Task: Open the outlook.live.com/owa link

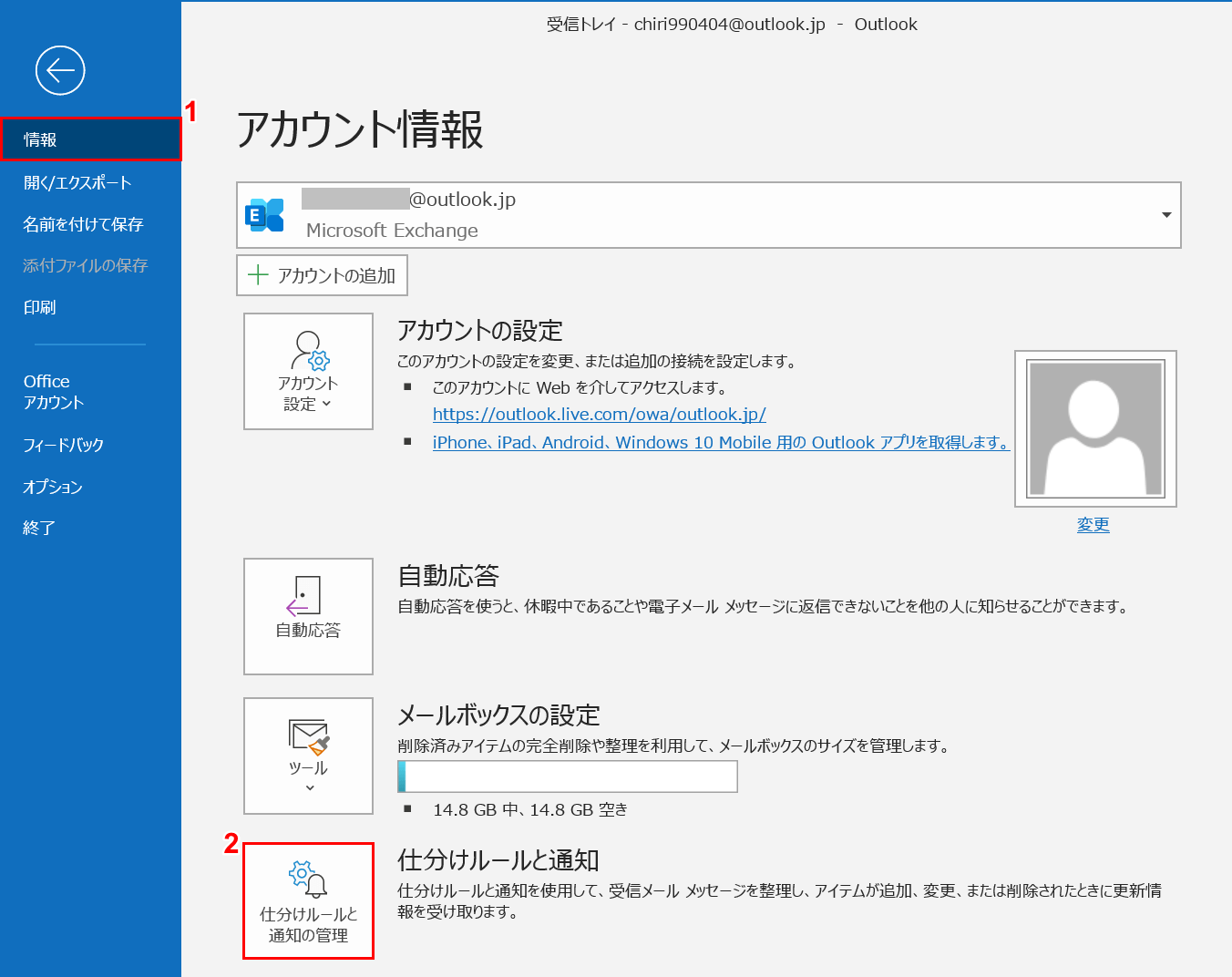Action: coord(599,414)
